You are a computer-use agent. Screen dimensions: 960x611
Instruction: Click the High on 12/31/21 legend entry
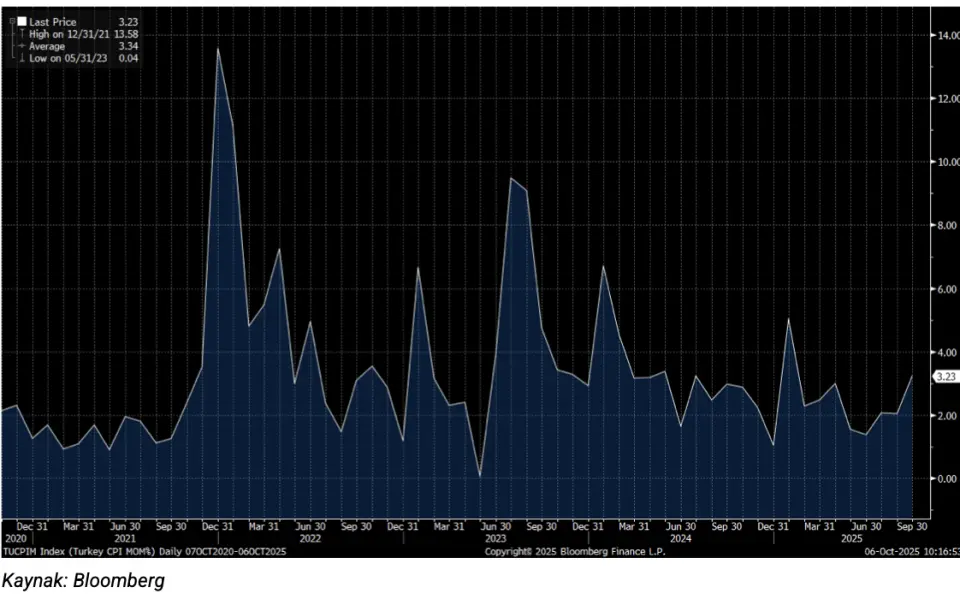[x=66, y=33]
